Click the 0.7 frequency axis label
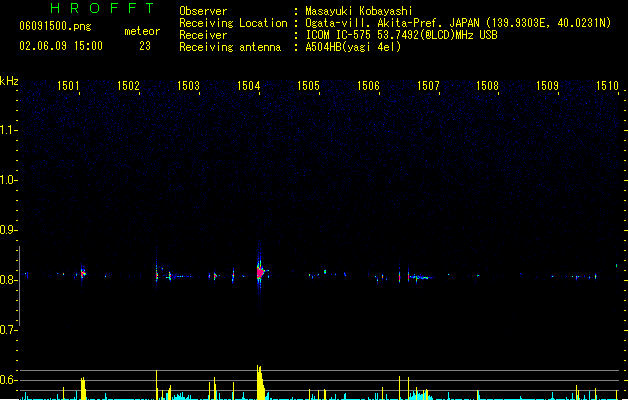Image resolution: width=629 pixels, height=400 pixels. click(x=8, y=330)
